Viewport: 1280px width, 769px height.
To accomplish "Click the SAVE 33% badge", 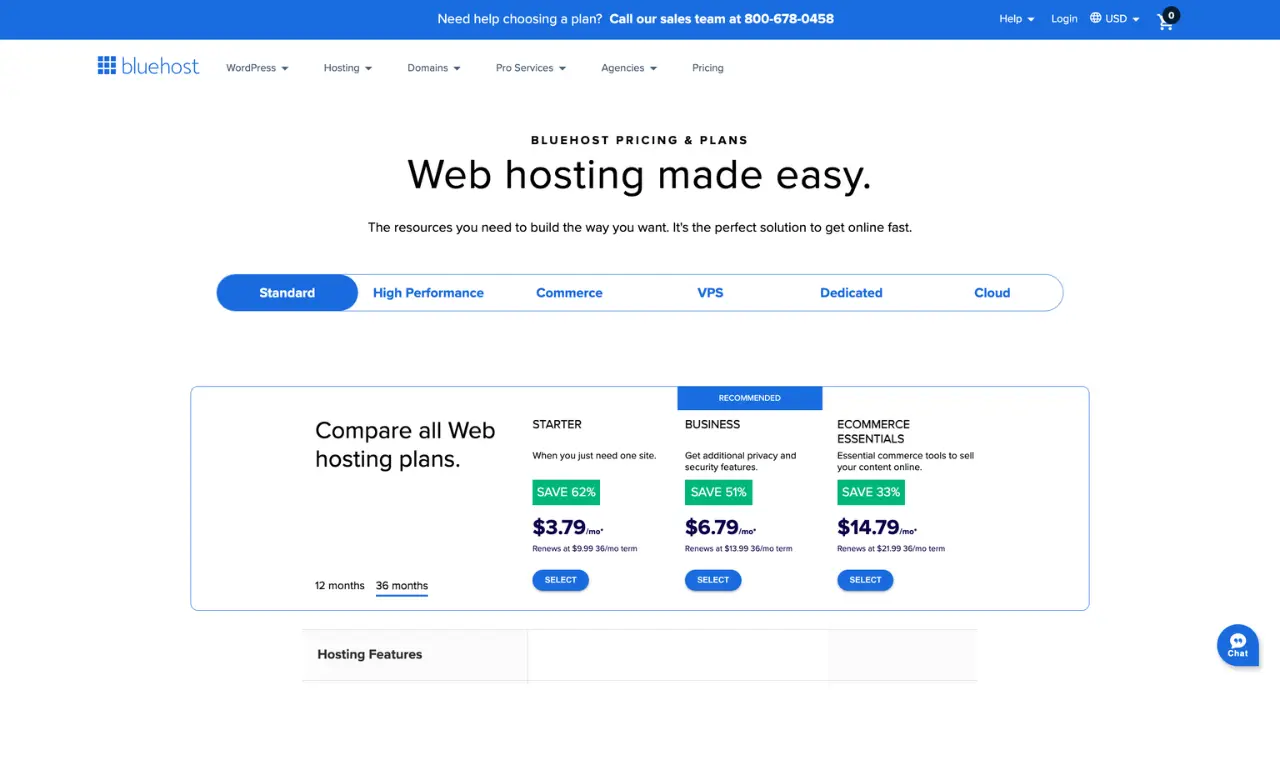I will pyautogui.click(x=871, y=492).
